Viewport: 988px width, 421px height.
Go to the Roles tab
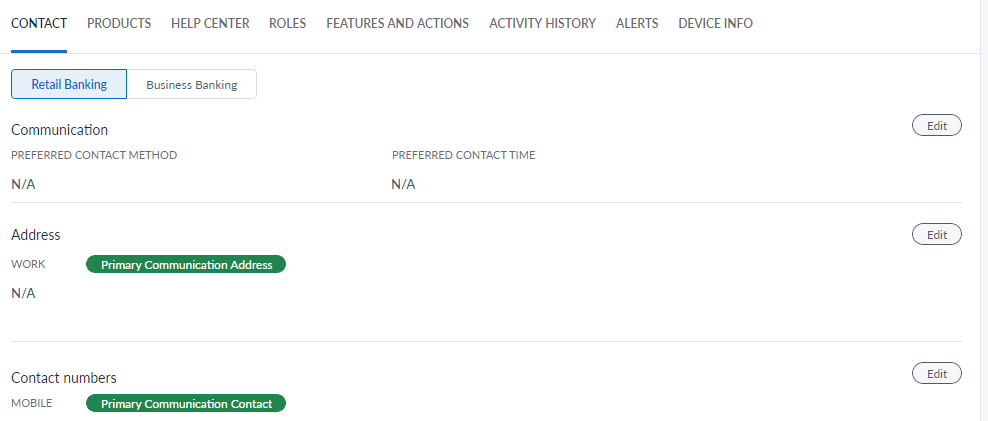287,23
